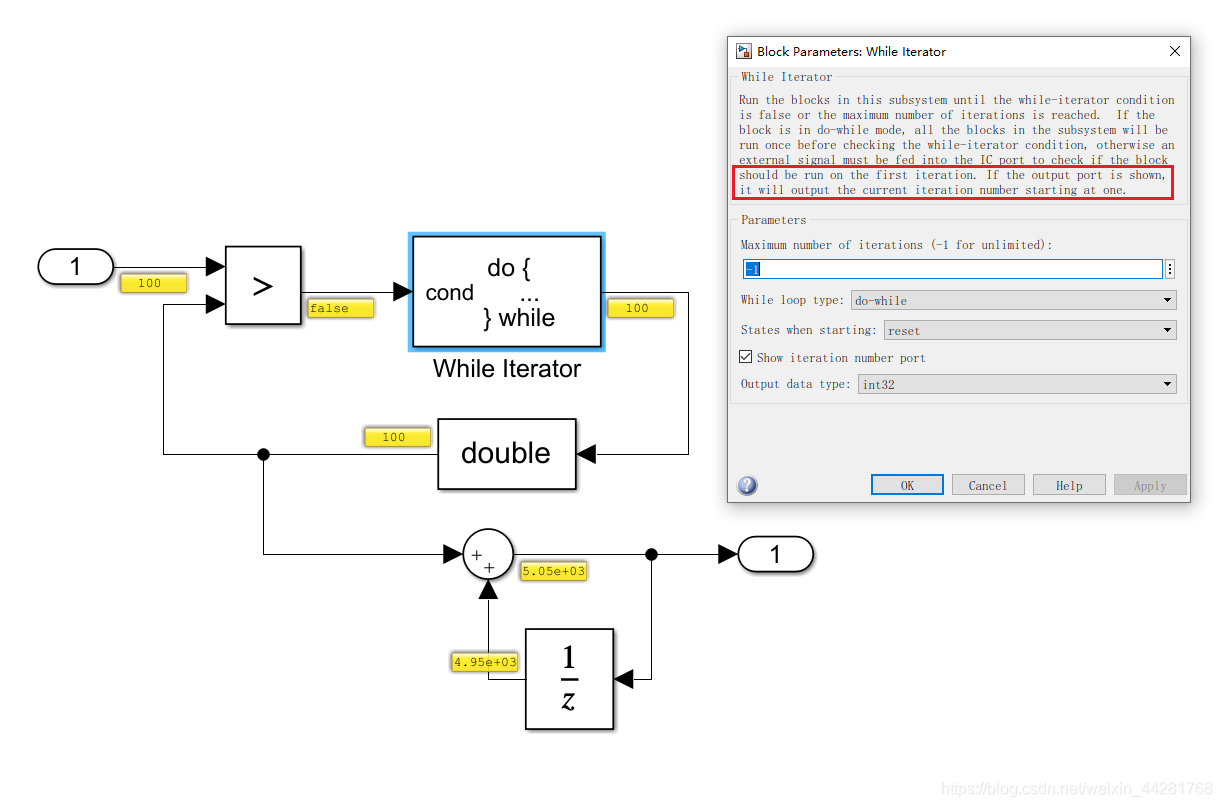Click the OK button
Screen dimensions: 1222x807
(906, 484)
